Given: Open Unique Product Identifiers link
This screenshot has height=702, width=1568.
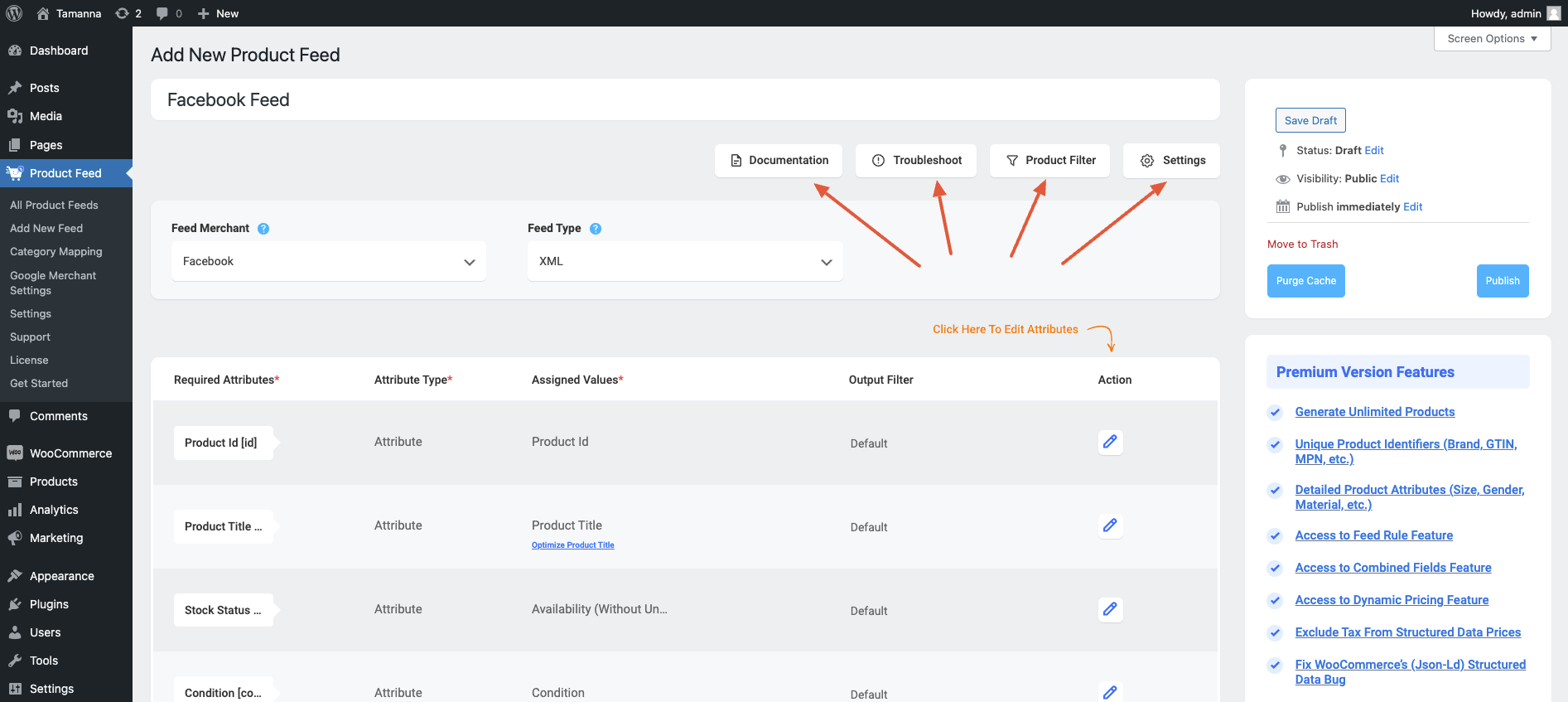Looking at the screenshot, I should point(1406,452).
